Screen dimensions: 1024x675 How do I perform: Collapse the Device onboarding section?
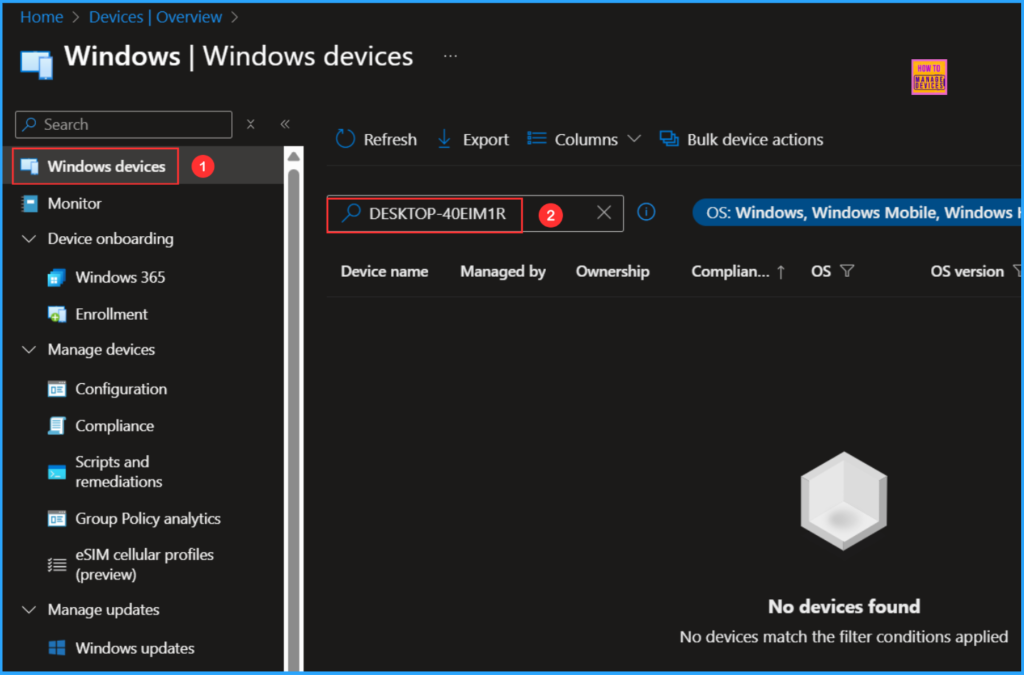click(29, 239)
